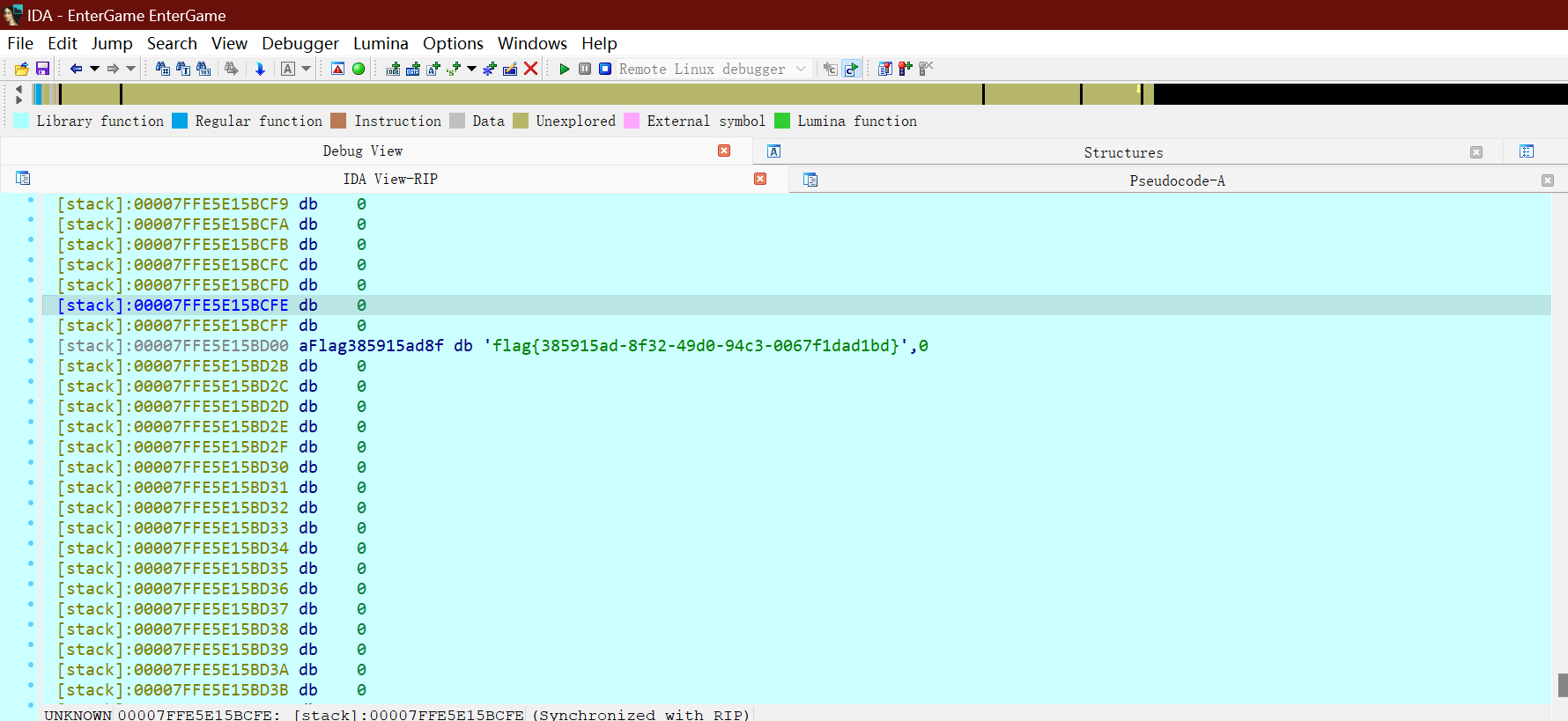
Task: Pause the debugged process
Action: coord(585,69)
